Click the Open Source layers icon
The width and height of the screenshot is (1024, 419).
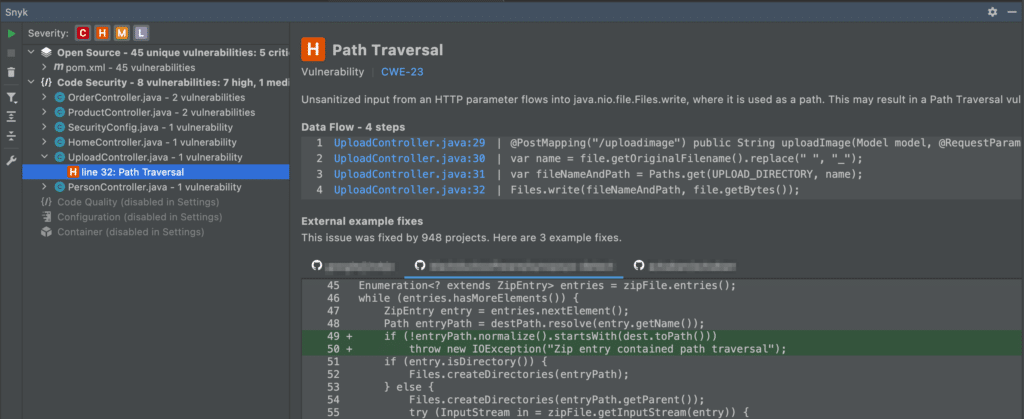point(46,52)
